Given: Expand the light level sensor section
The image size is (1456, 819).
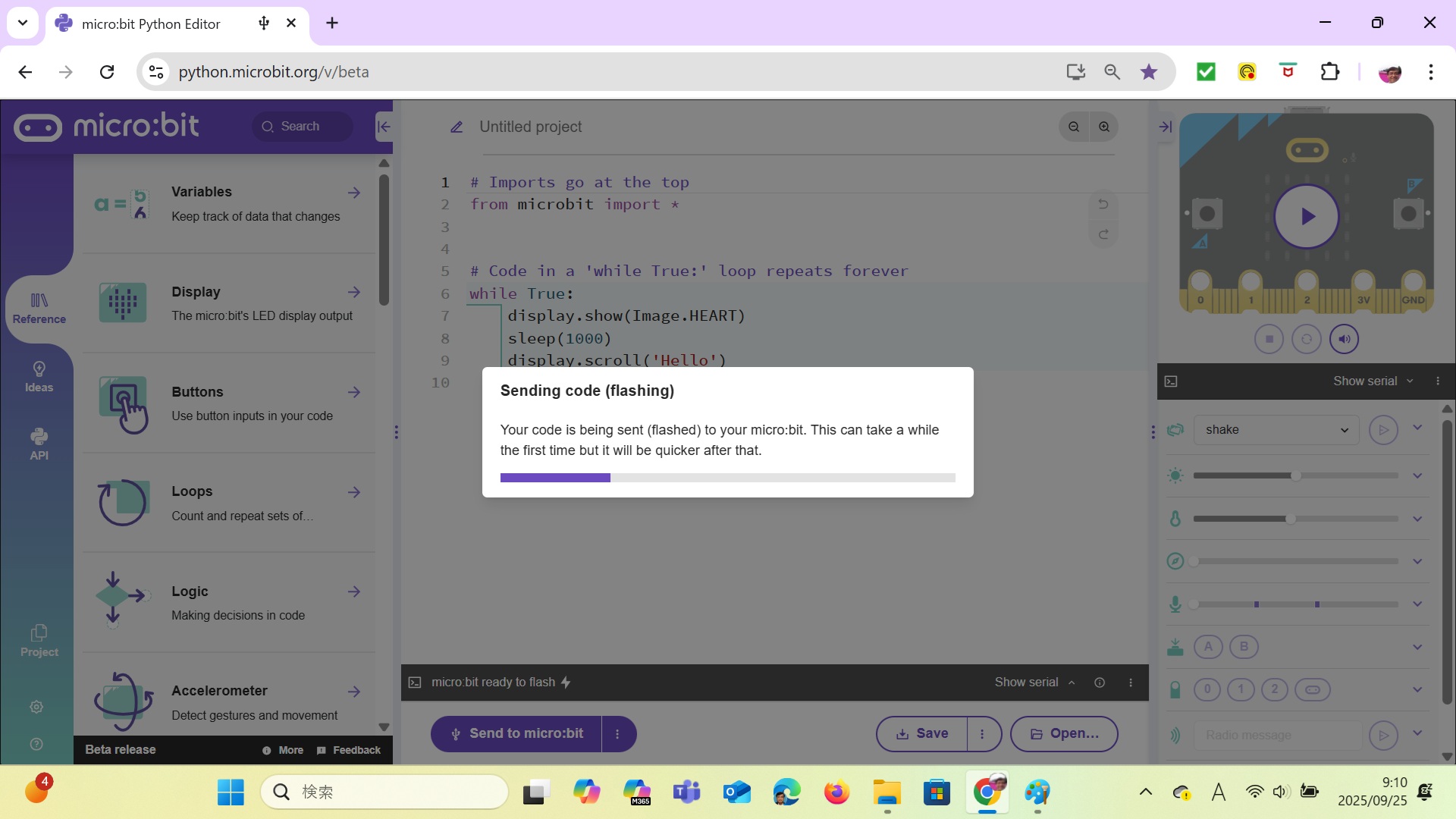Looking at the screenshot, I should click(x=1417, y=476).
